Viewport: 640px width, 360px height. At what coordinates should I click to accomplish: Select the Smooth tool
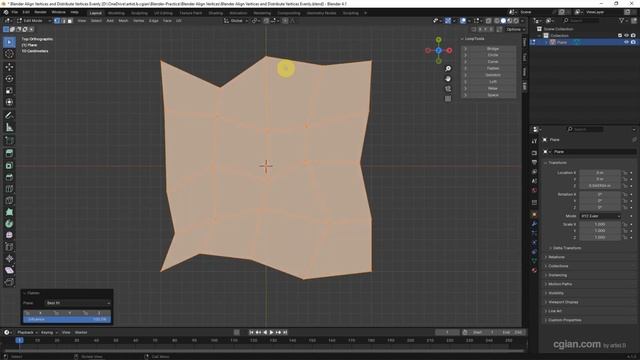click(x=9, y=236)
